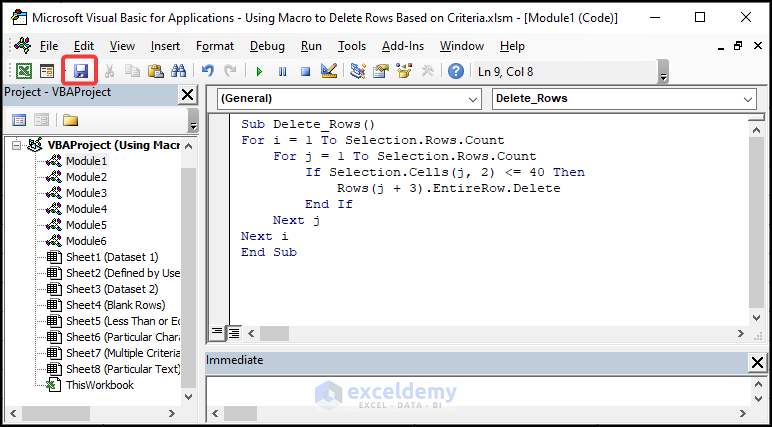Click the Break pause icon

tap(283, 72)
